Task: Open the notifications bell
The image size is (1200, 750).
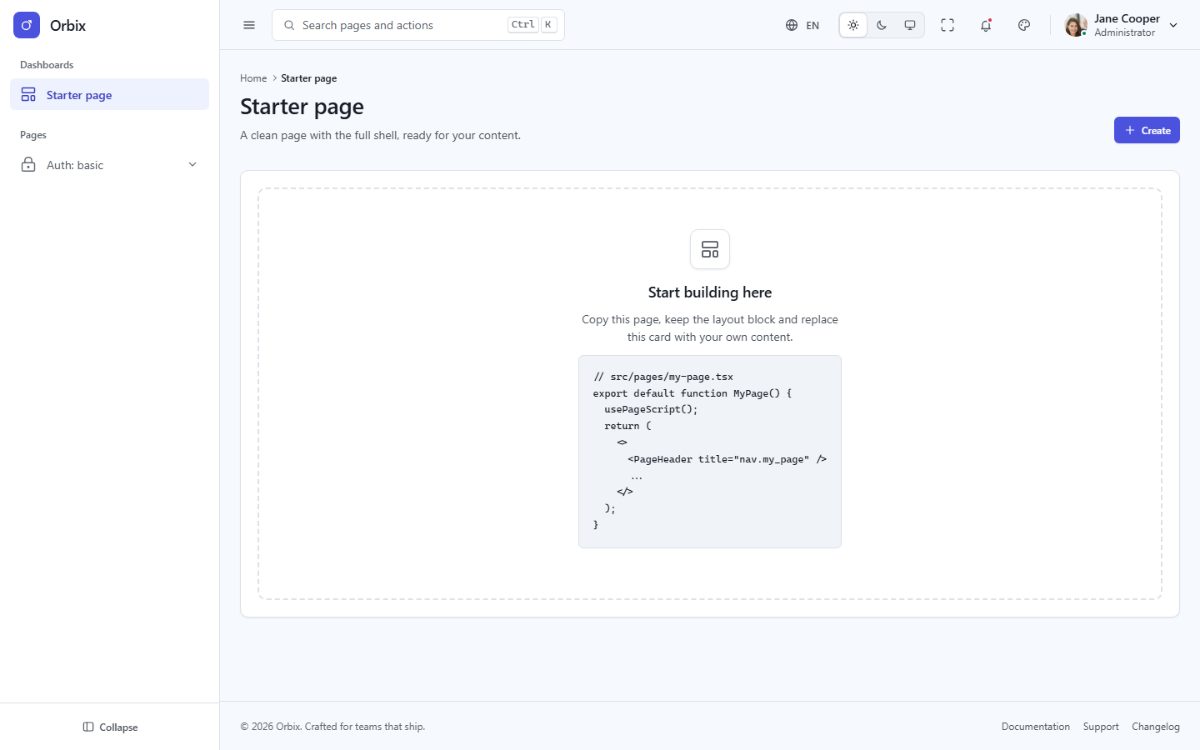Action: click(986, 25)
